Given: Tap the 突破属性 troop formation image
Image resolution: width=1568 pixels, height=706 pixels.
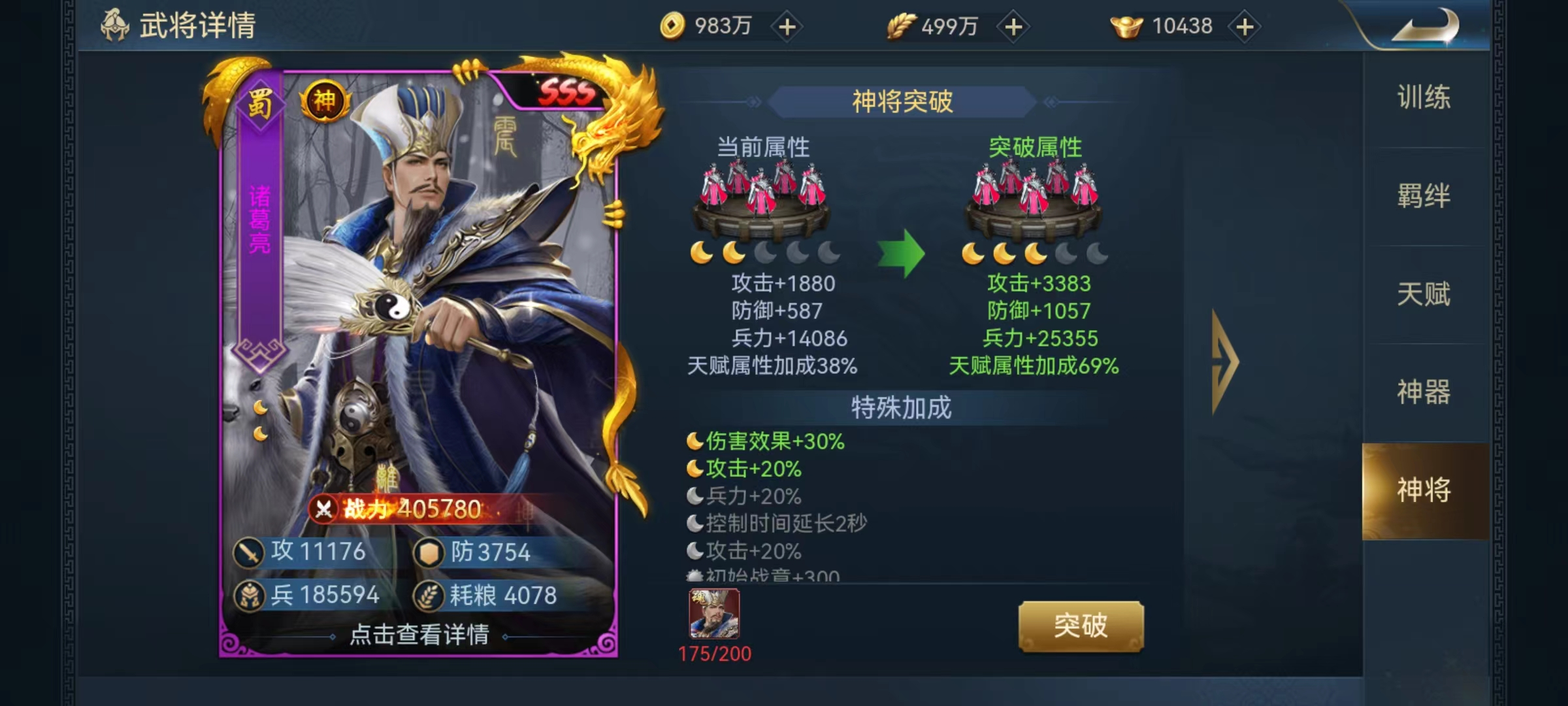Looking at the screenshot, I should tap(1034, 199).
